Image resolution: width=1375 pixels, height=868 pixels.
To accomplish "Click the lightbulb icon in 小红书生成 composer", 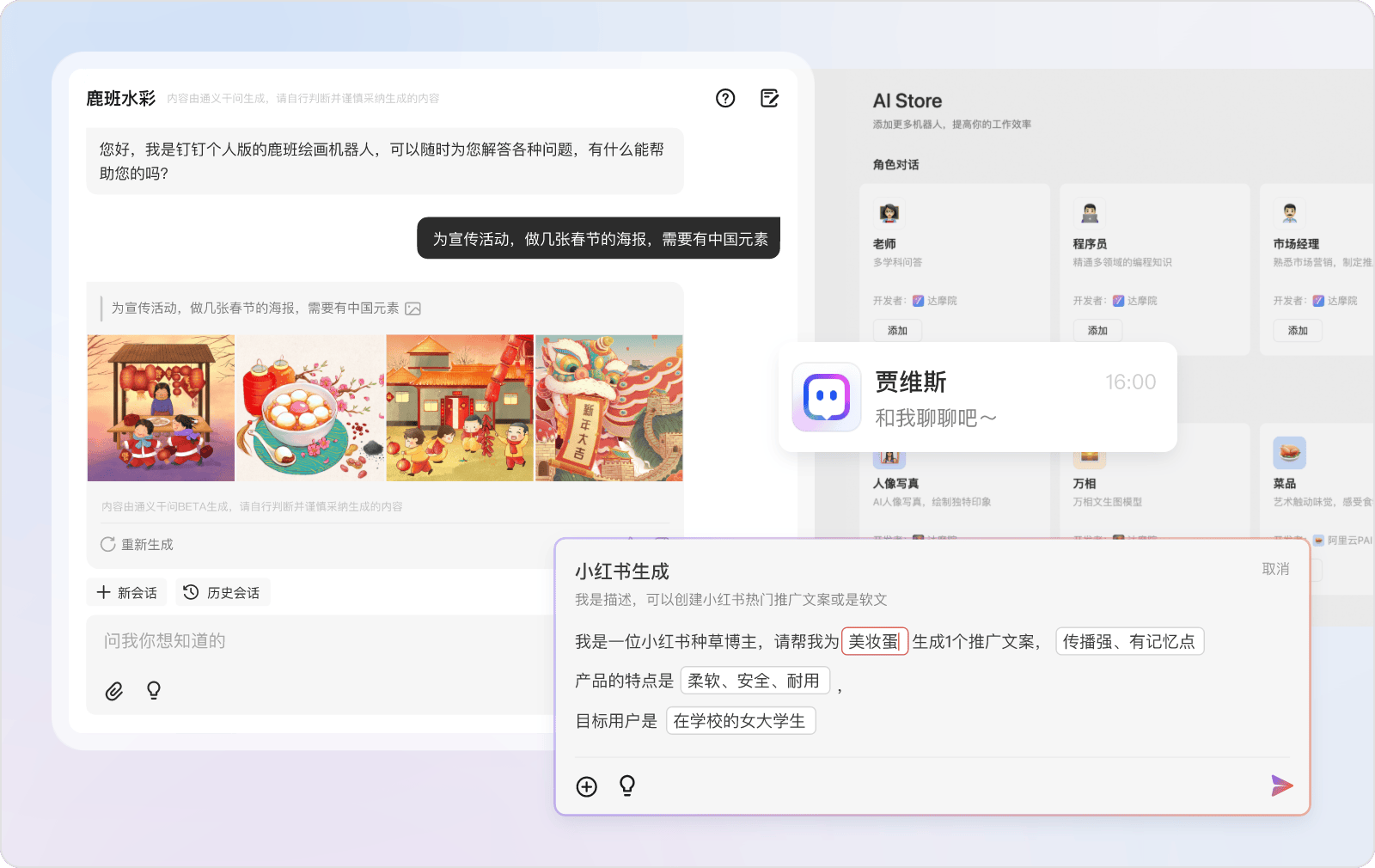I will [628, 786].
